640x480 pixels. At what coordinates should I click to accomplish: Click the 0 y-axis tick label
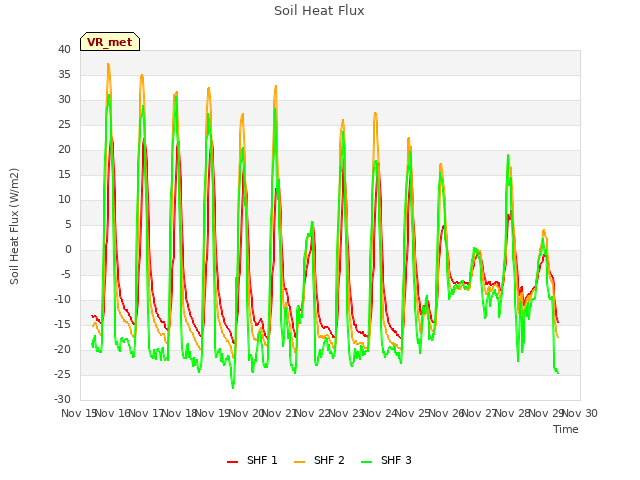click(x=68, y=249)
